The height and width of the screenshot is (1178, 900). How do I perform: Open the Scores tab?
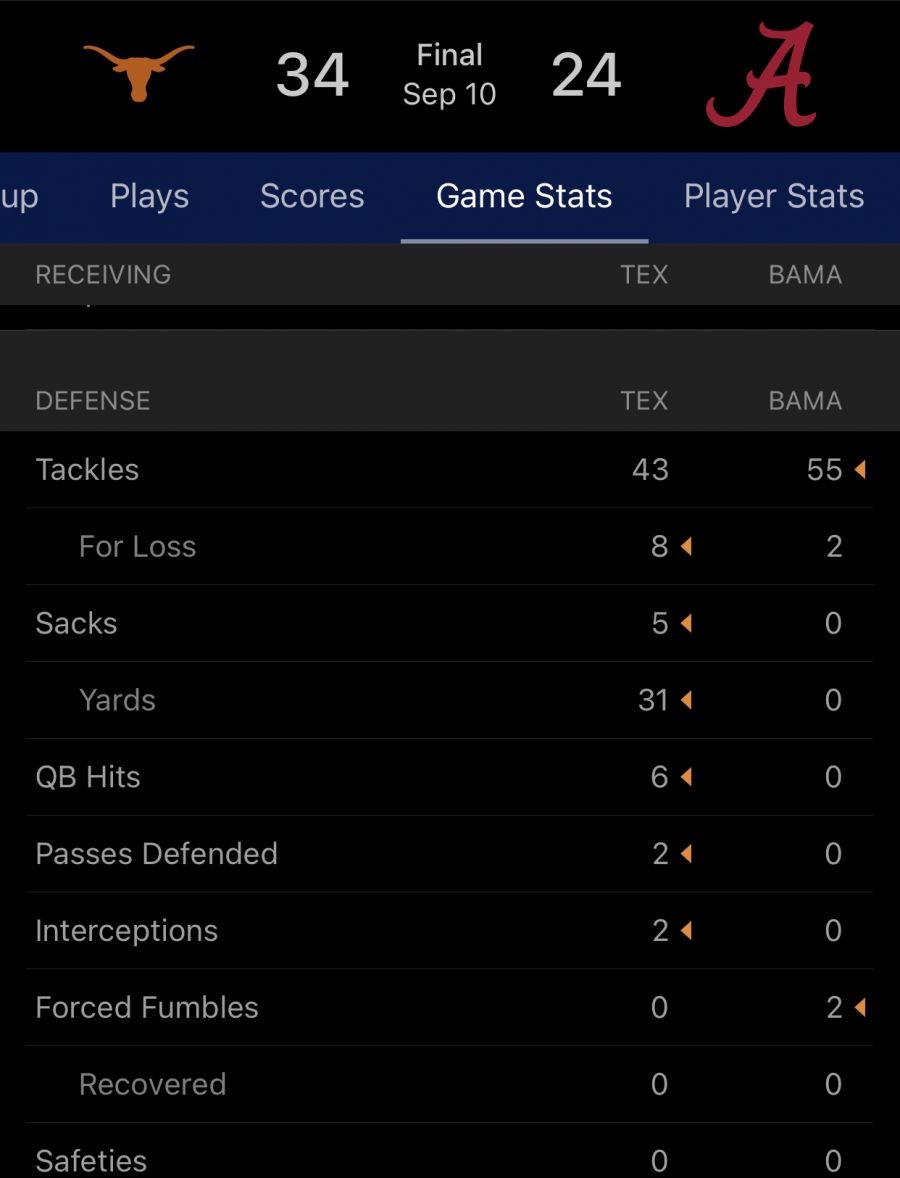pos(312,197)
